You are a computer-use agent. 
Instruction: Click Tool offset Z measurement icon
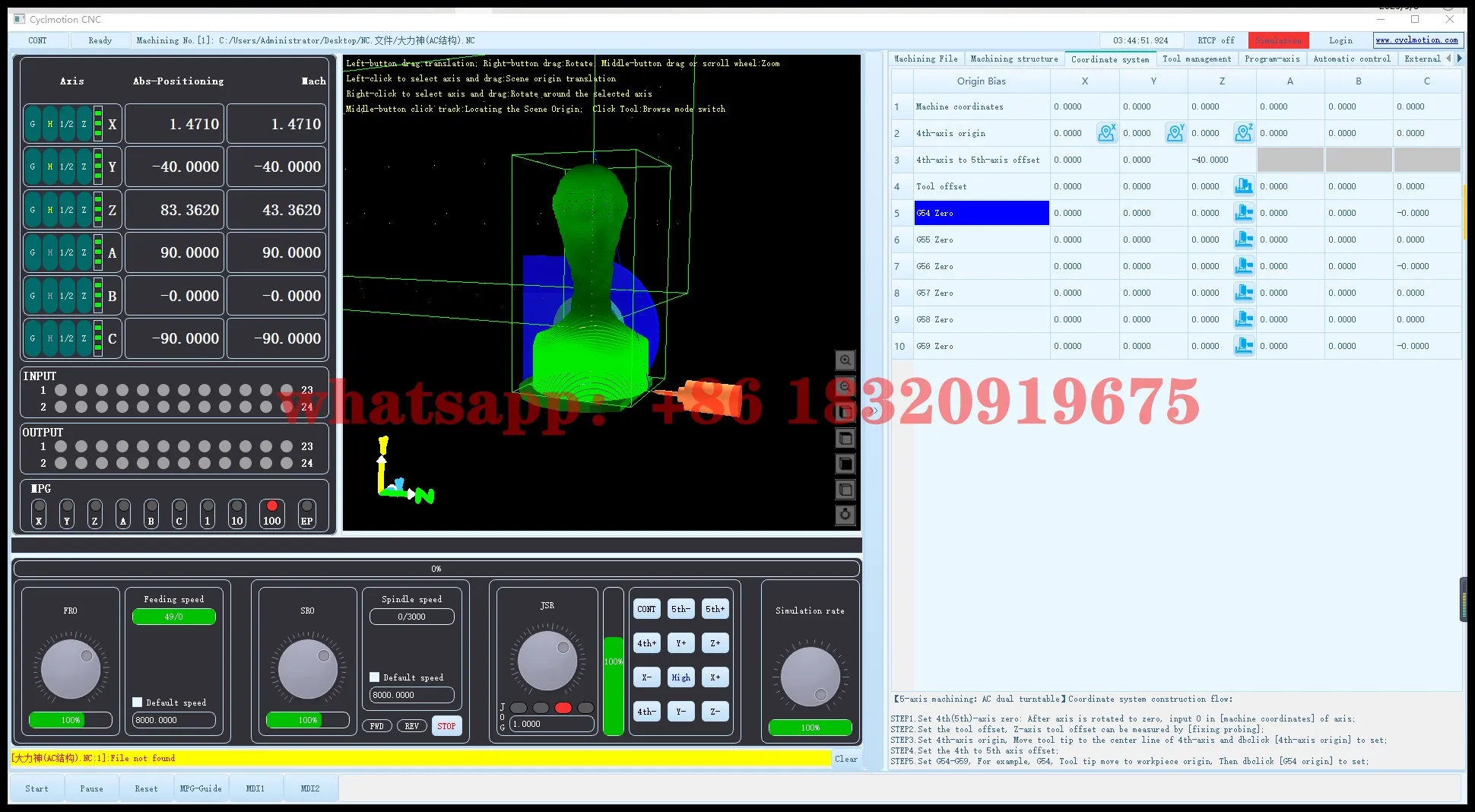1243,186
